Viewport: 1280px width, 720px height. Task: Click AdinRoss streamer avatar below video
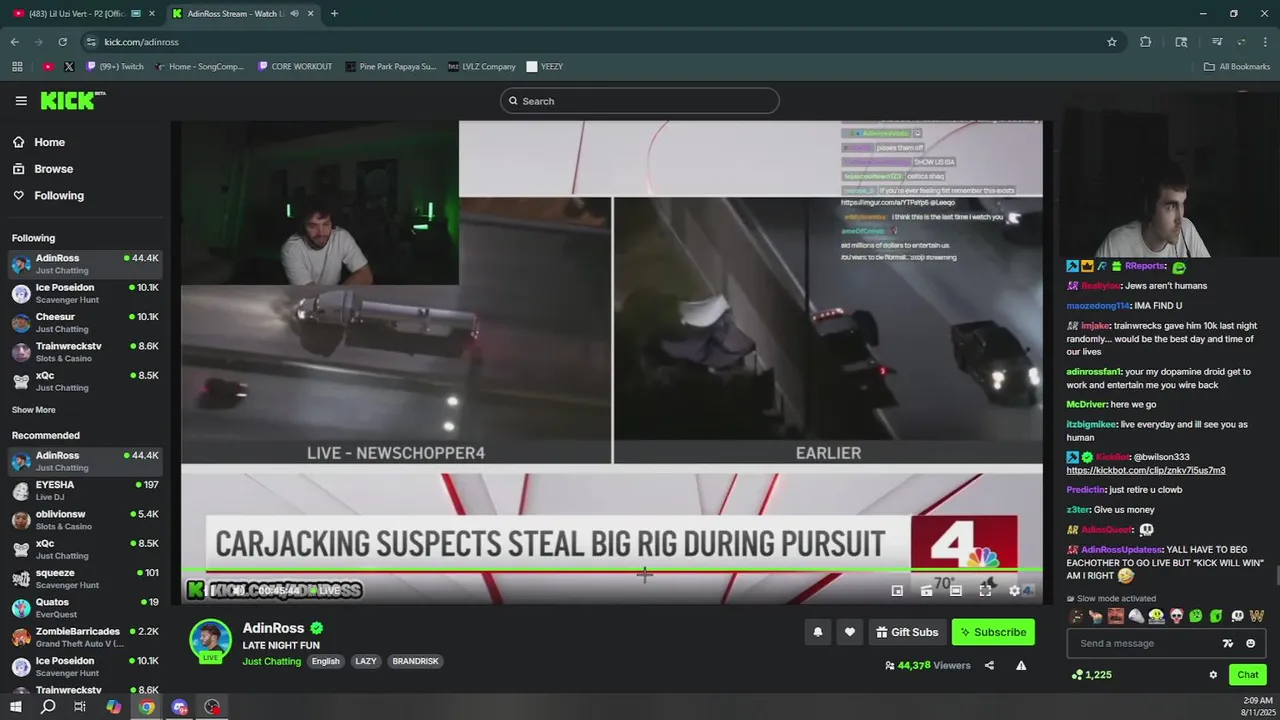pyautogui.click(x=210, y=641)
